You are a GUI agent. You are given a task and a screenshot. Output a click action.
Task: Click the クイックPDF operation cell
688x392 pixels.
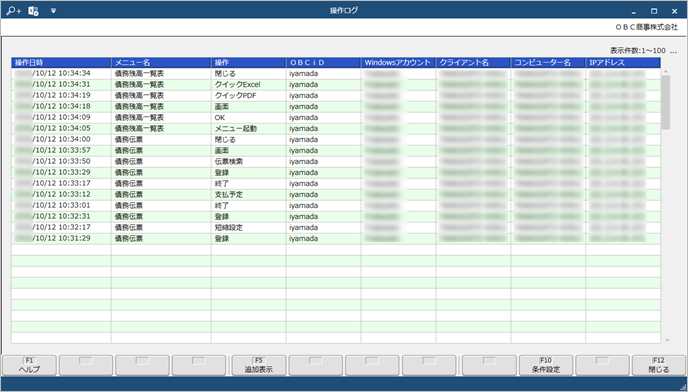pos(248,96)
